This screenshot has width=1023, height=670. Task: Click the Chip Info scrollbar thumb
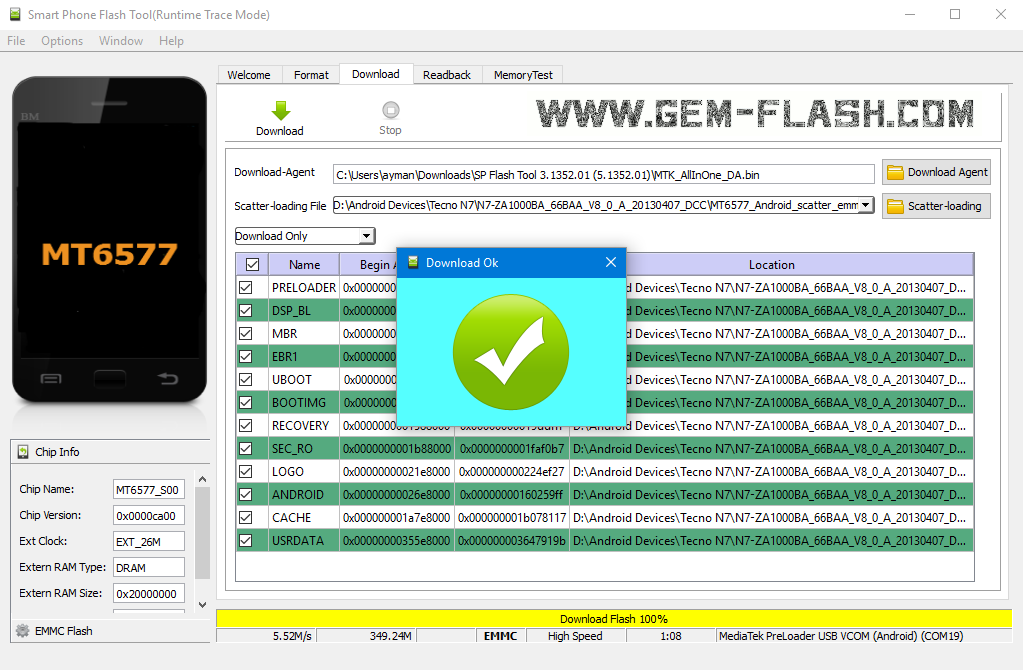202,533
